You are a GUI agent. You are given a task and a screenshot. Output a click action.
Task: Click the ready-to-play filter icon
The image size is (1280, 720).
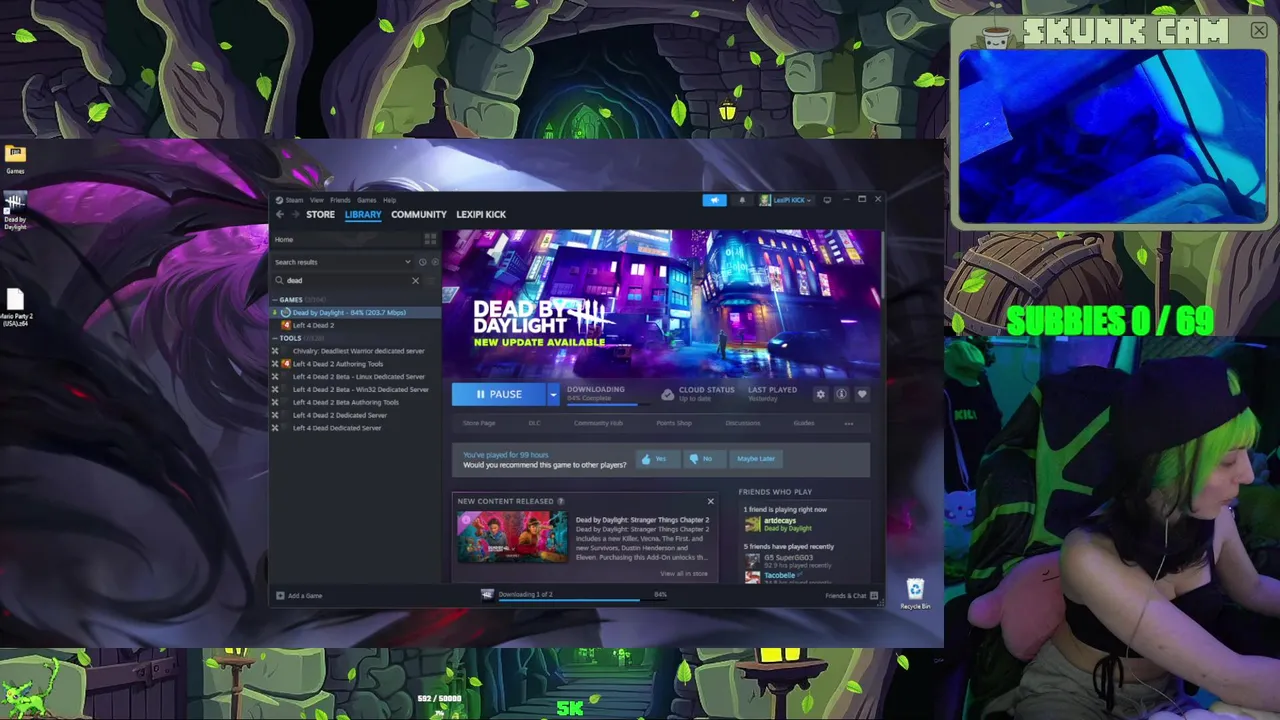[x=434, y=262]
